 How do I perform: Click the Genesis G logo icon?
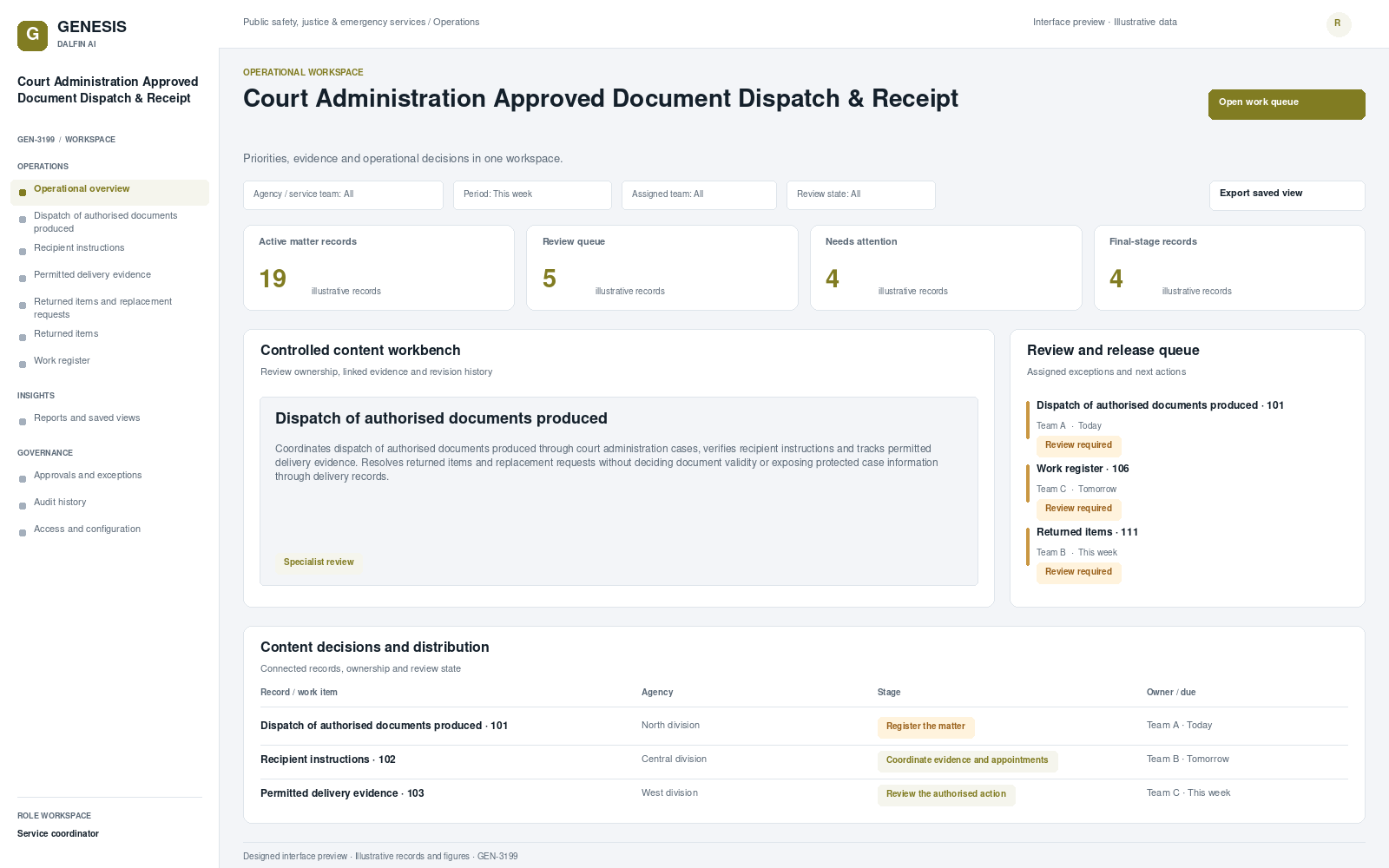point(32,36)
